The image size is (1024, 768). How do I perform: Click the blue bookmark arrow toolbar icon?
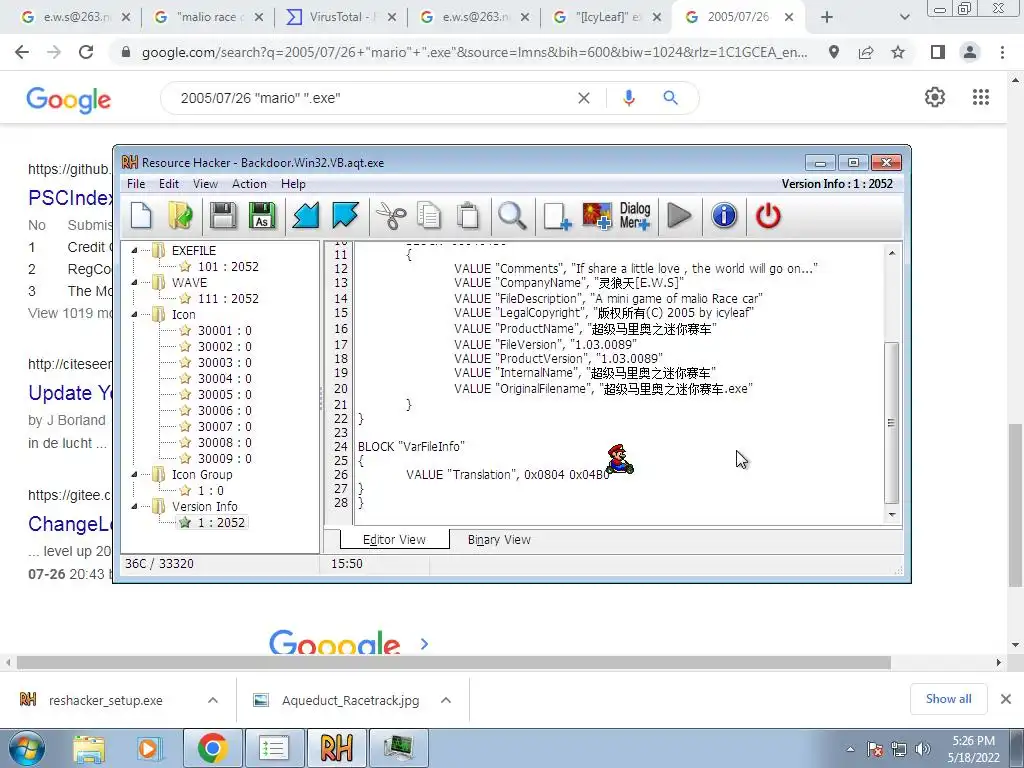coord(345,216)
